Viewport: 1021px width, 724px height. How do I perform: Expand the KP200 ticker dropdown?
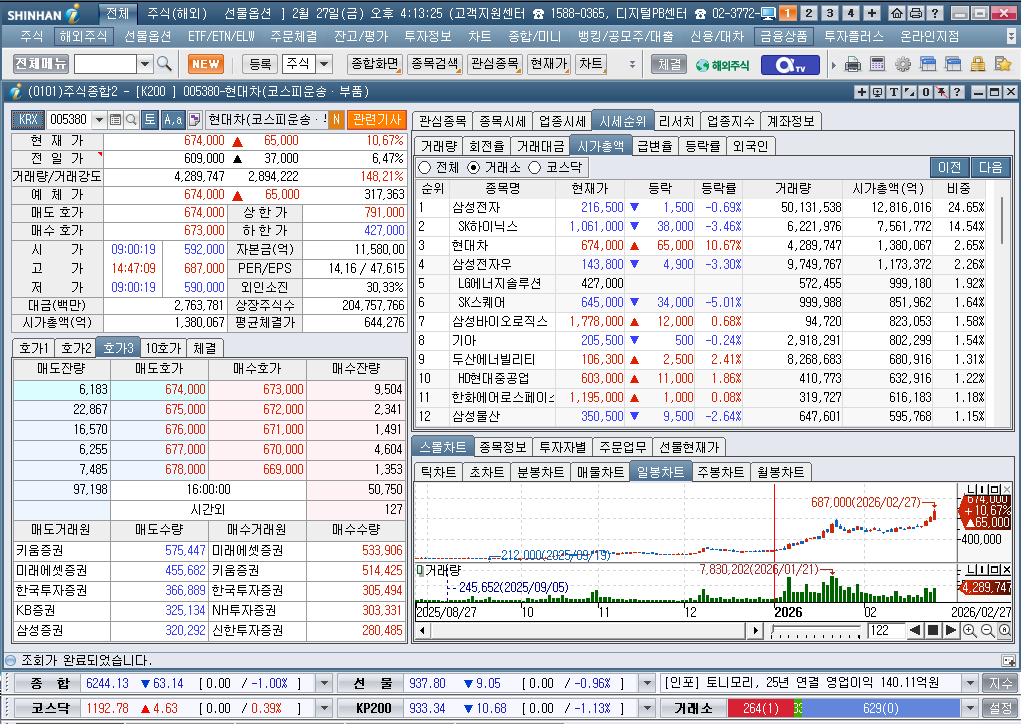[x=647, y=708]
